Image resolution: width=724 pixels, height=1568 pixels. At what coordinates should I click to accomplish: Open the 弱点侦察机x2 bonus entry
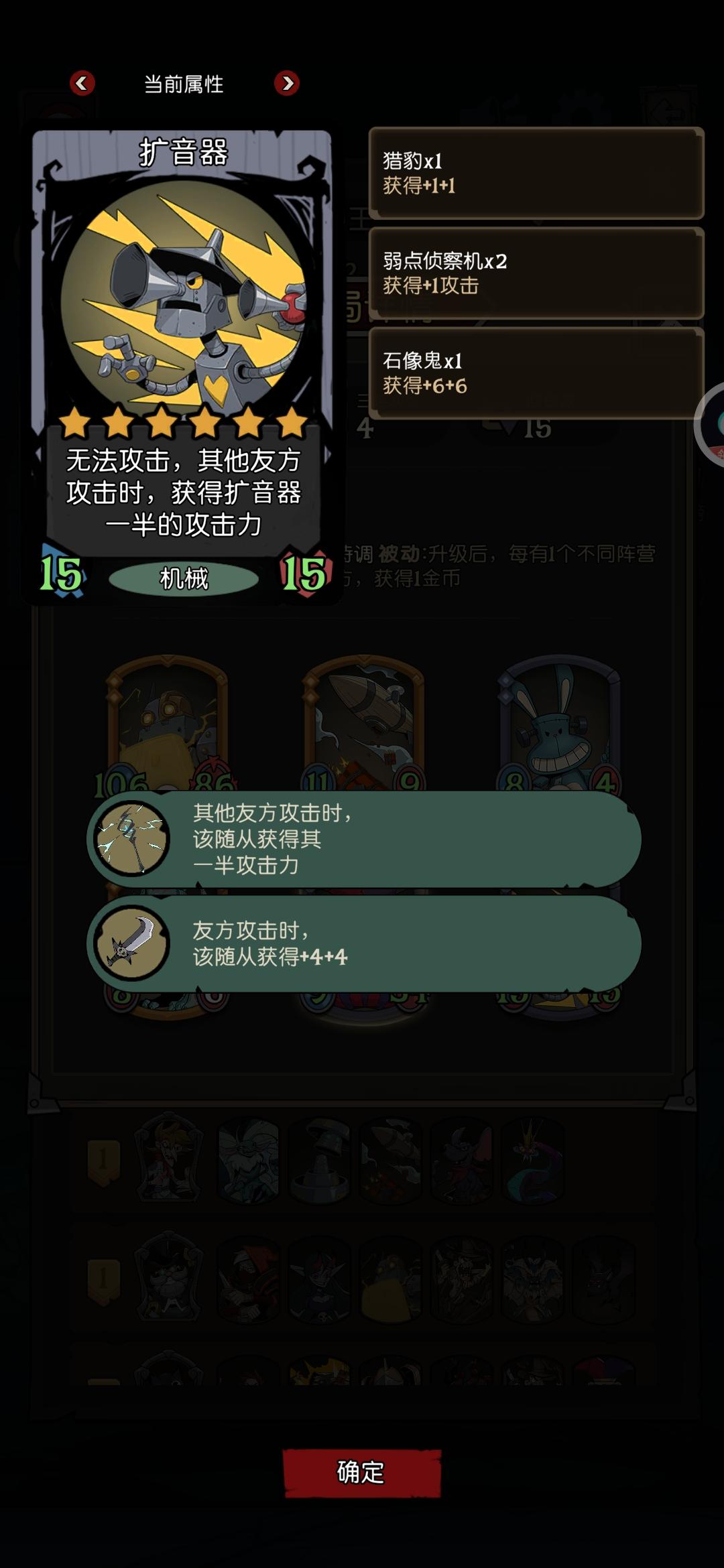click(536, 273)
